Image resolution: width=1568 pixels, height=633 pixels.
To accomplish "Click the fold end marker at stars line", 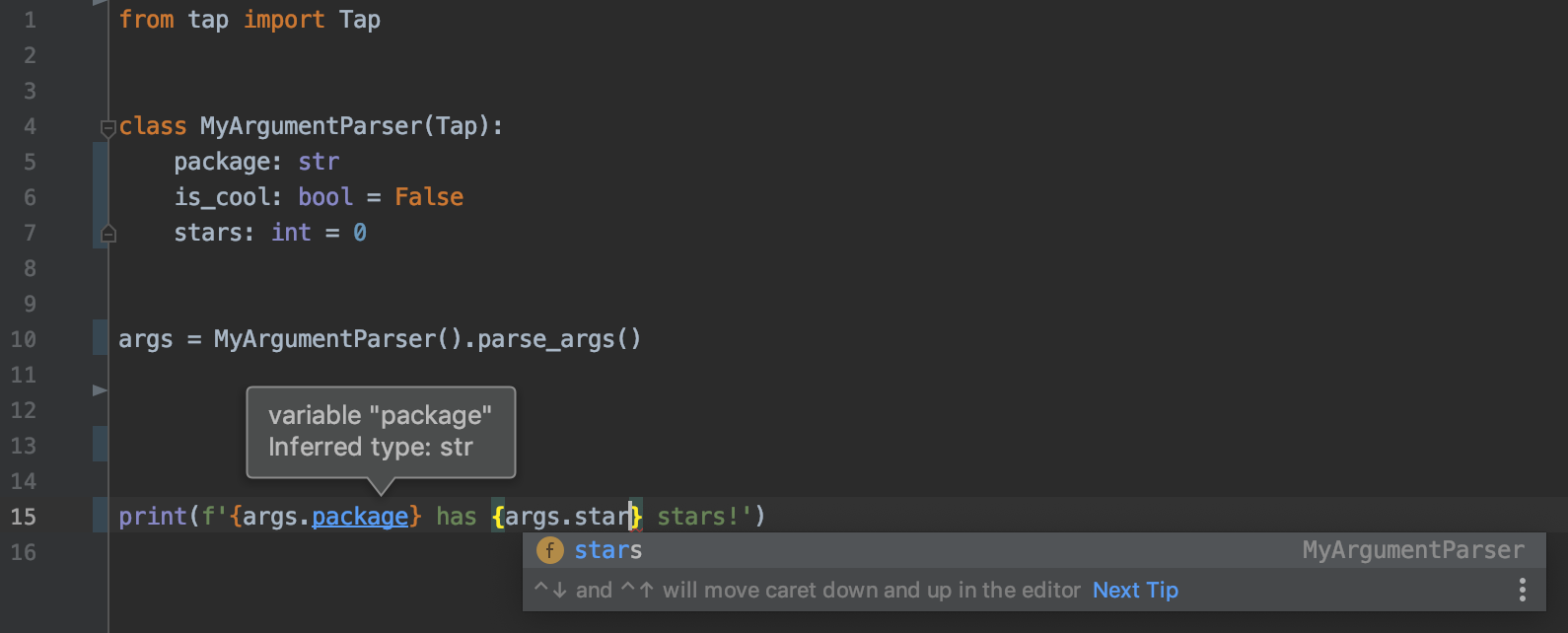I will tap(108, 234).
